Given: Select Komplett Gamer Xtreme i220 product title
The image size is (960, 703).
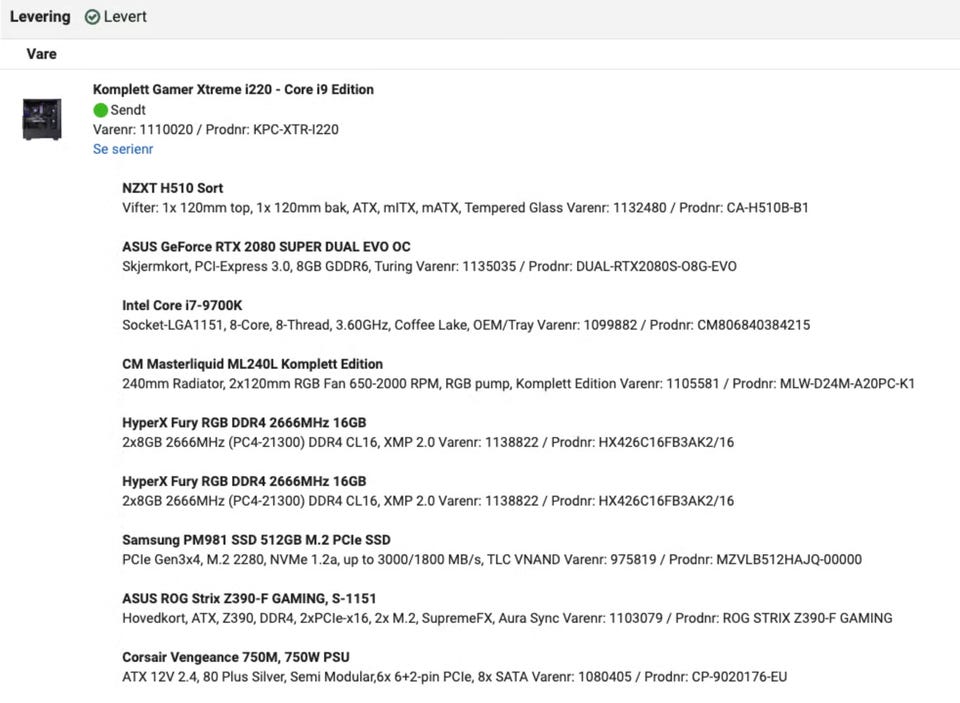Looking at the screenshot, I should pos(233,89).
